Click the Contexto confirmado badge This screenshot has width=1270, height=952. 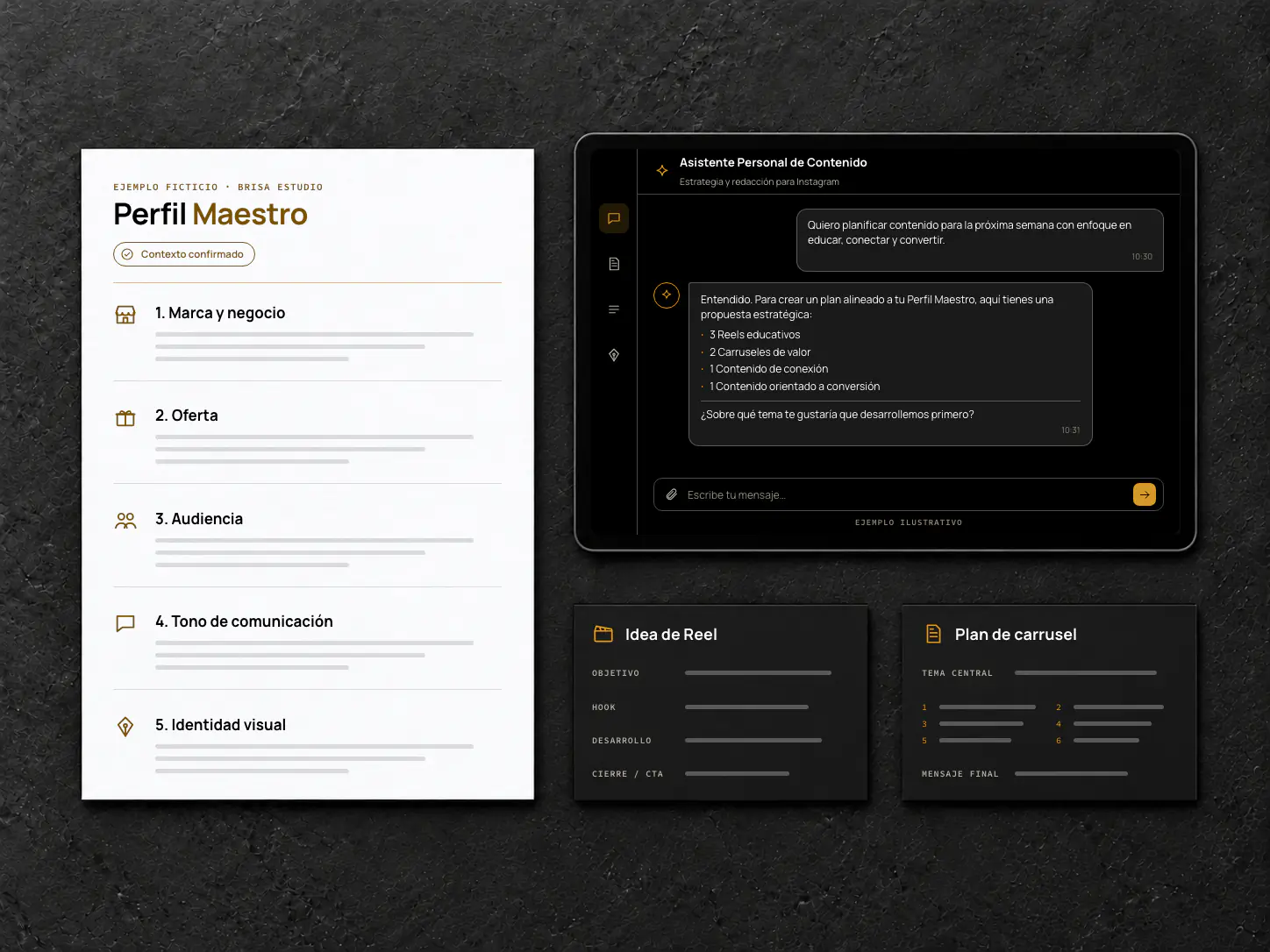[184, 254]
